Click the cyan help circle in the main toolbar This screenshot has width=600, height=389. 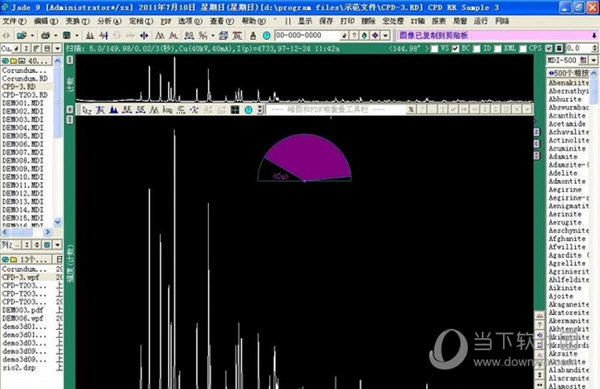coord(267,36)
